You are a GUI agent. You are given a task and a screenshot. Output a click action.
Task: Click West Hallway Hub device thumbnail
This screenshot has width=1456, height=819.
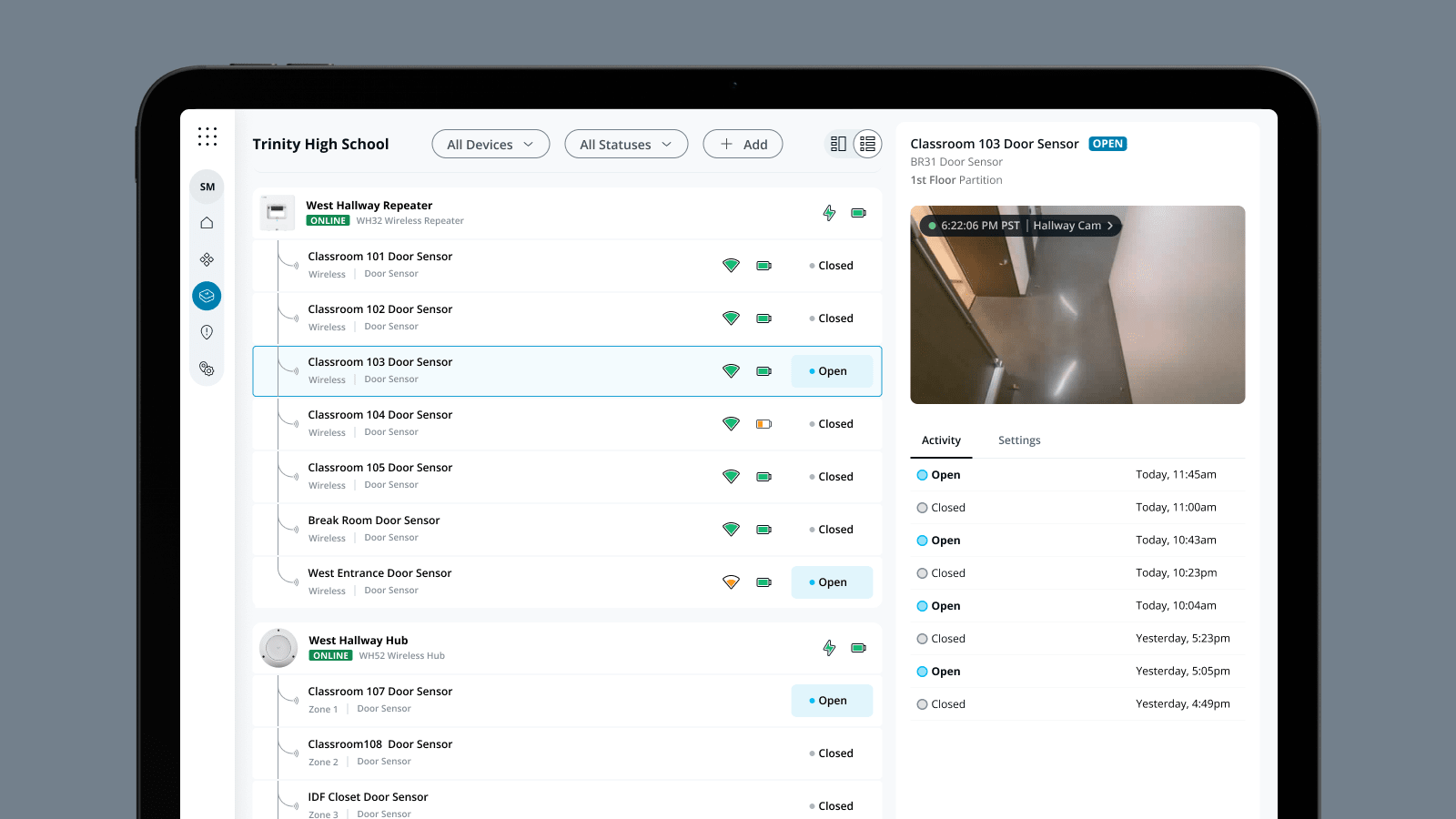pyautogui.click(x=278, y=648)
